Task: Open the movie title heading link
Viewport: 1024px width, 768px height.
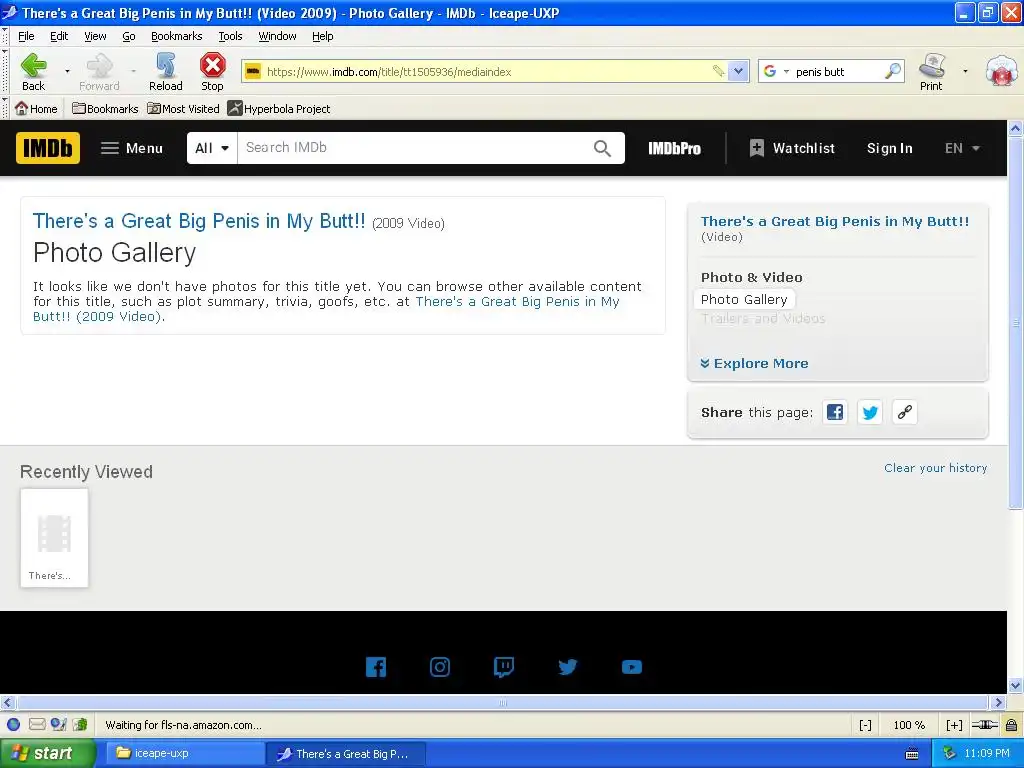Action: pos(199,221)
